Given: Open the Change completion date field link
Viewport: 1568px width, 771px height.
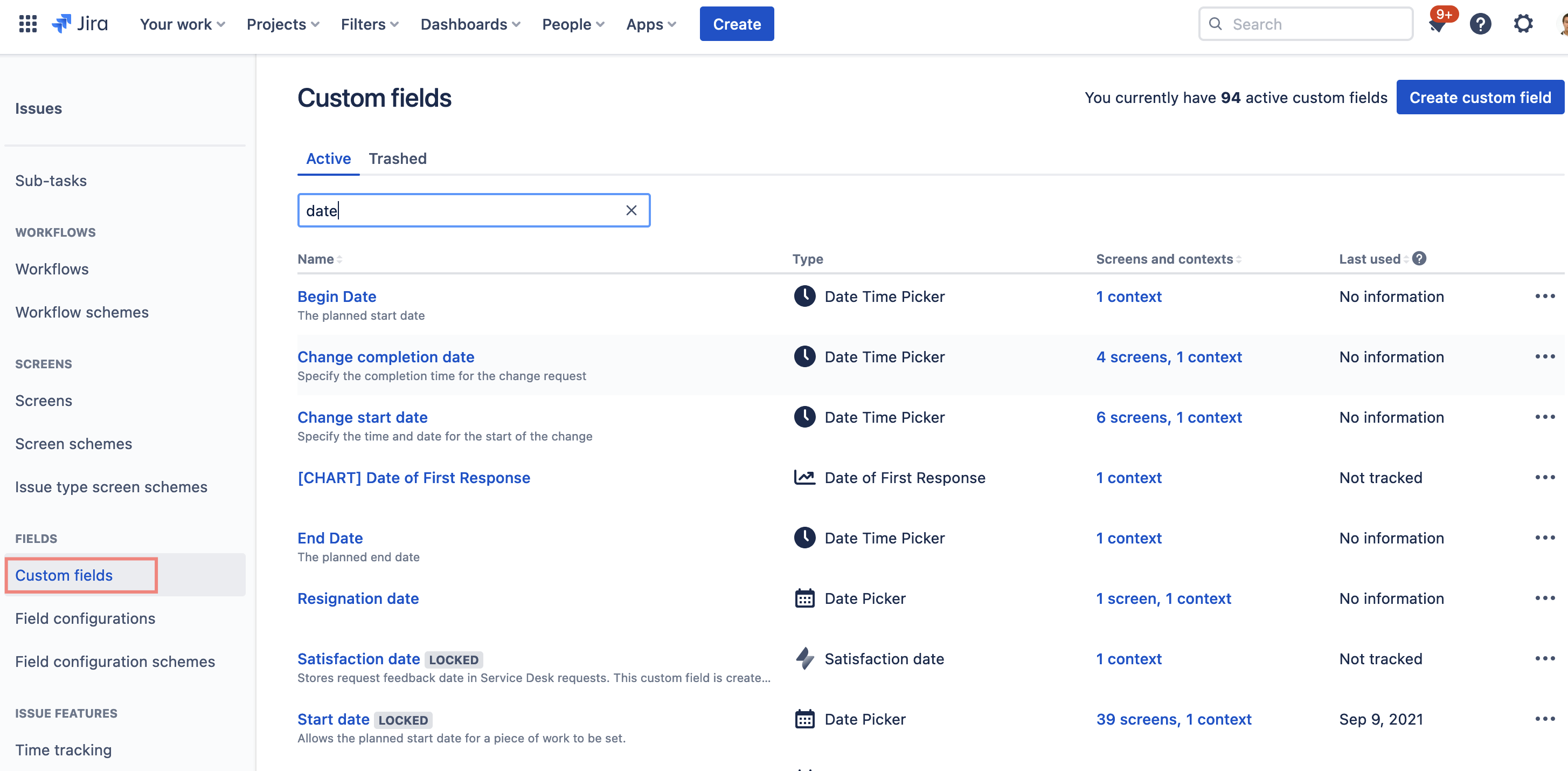Looking at the screenshot, I should point(385,357).
